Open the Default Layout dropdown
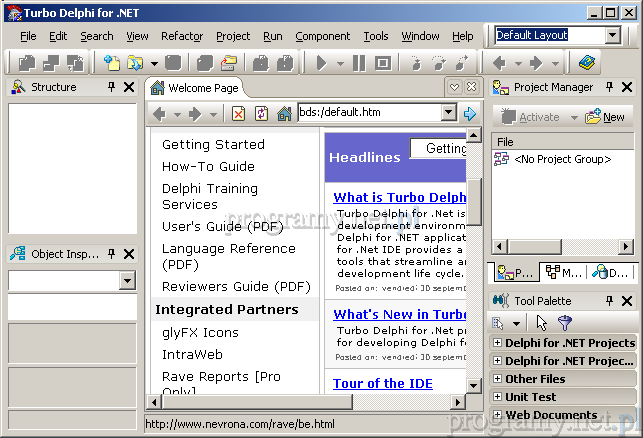This screenshot has width=643, height=438. pos(612,35)
